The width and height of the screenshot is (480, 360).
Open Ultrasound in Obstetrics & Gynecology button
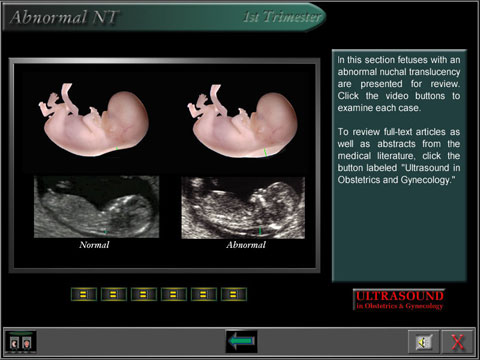click(399, 300)
